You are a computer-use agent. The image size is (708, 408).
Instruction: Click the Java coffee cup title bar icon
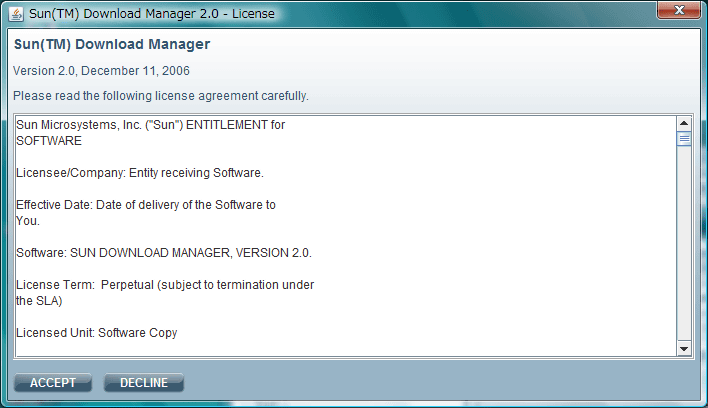[x=17, y=14]
